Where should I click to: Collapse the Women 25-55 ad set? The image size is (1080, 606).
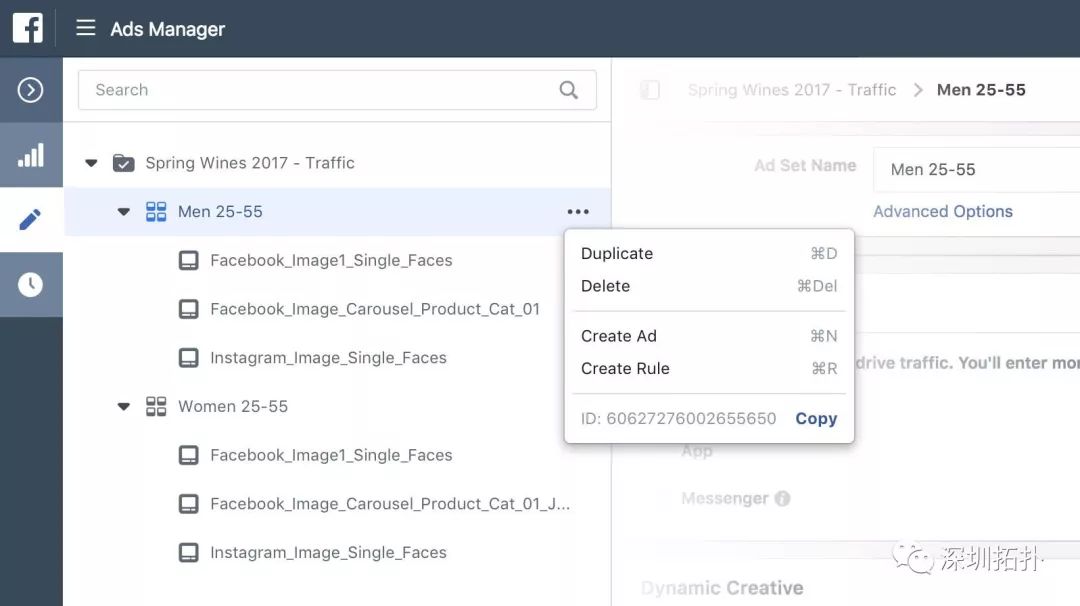pyautogui.click(x=123, y=406)
